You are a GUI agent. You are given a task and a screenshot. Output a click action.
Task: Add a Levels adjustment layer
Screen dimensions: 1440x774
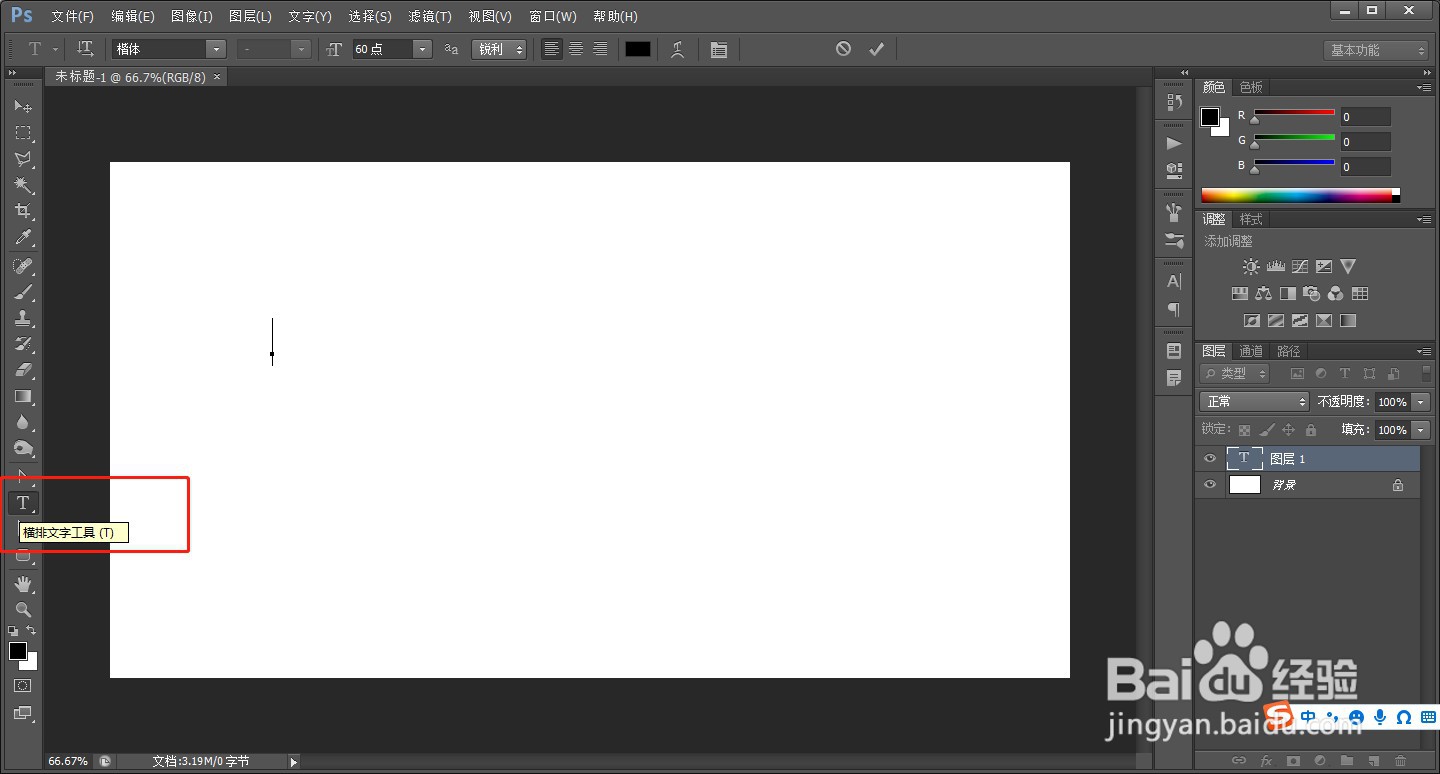click(1275, 267)
